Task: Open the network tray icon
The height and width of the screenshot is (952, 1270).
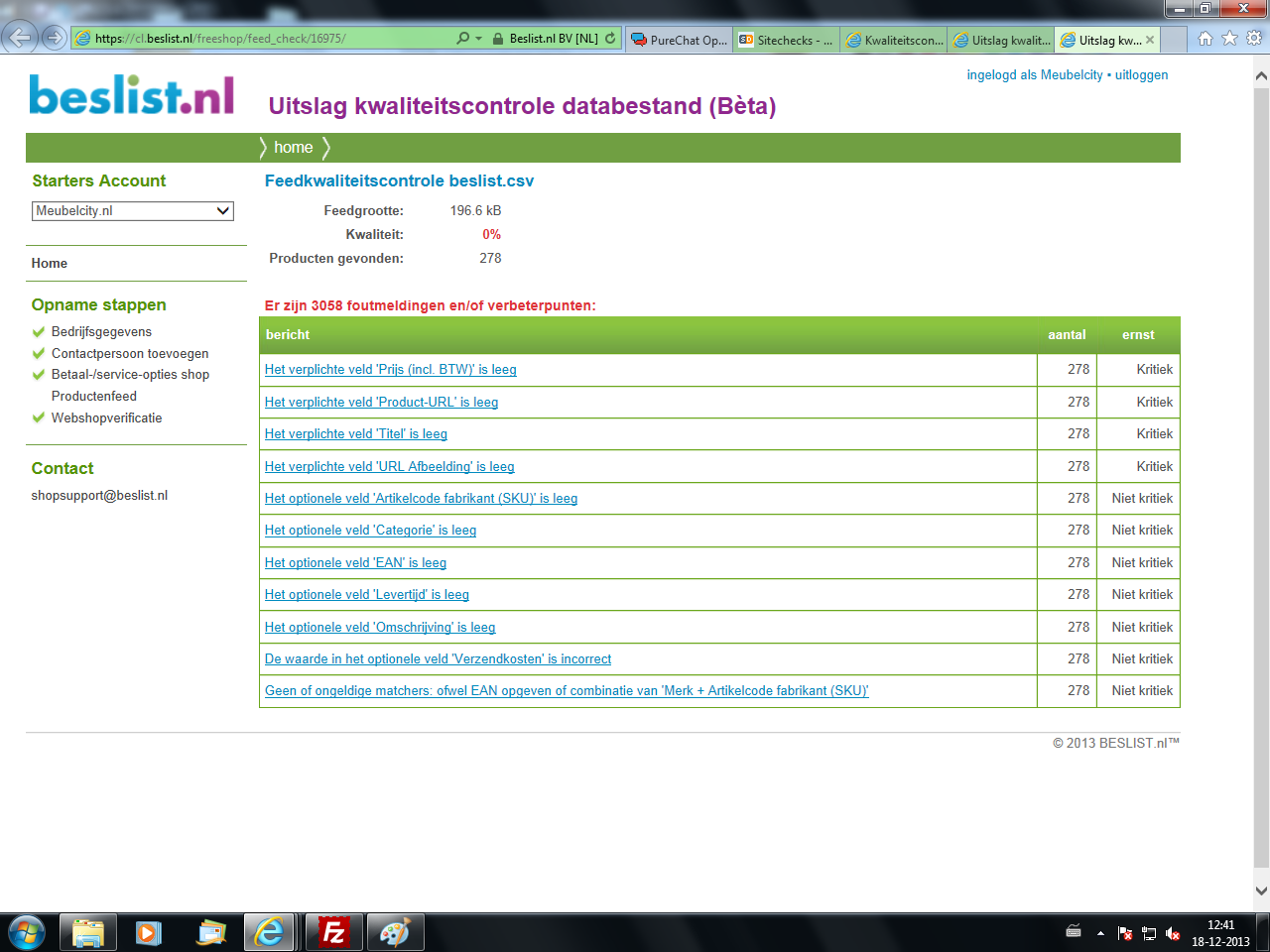Action: pos(1149,933)
